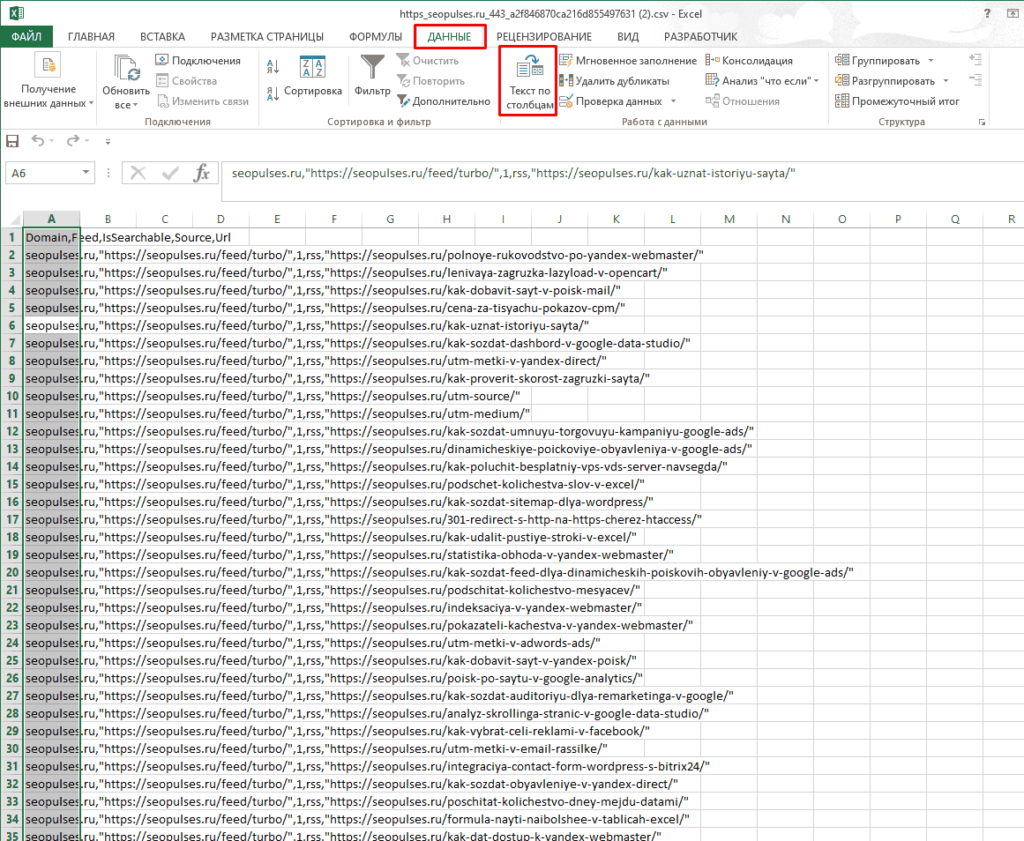Switch to the РАЗРАБОТЧИК tab
This screenshot has width=1024, height=841.
(x=701, y=37)
